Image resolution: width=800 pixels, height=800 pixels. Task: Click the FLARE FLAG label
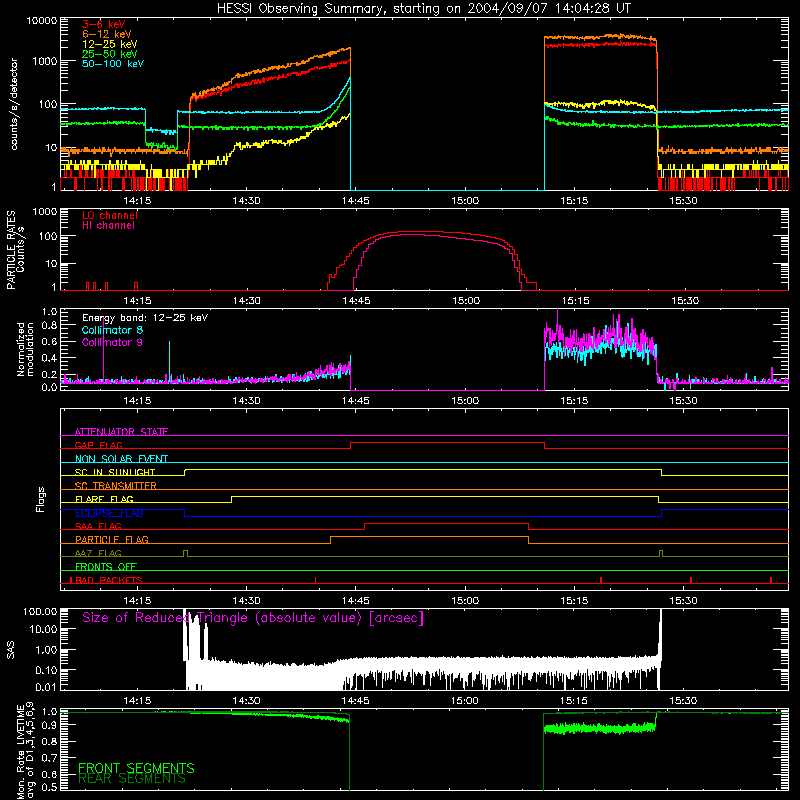pos(104,499)
